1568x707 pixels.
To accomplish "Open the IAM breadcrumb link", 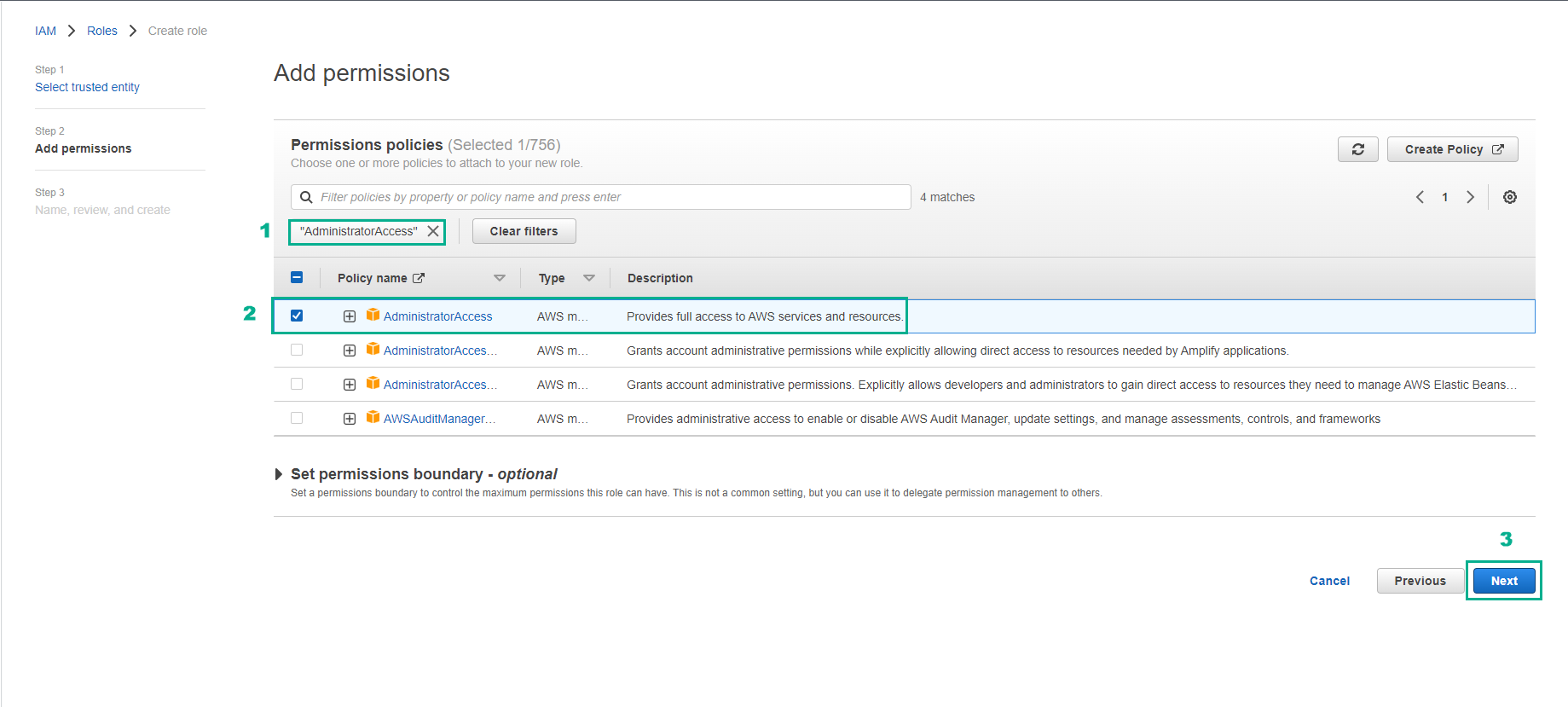I will point(46,31).
